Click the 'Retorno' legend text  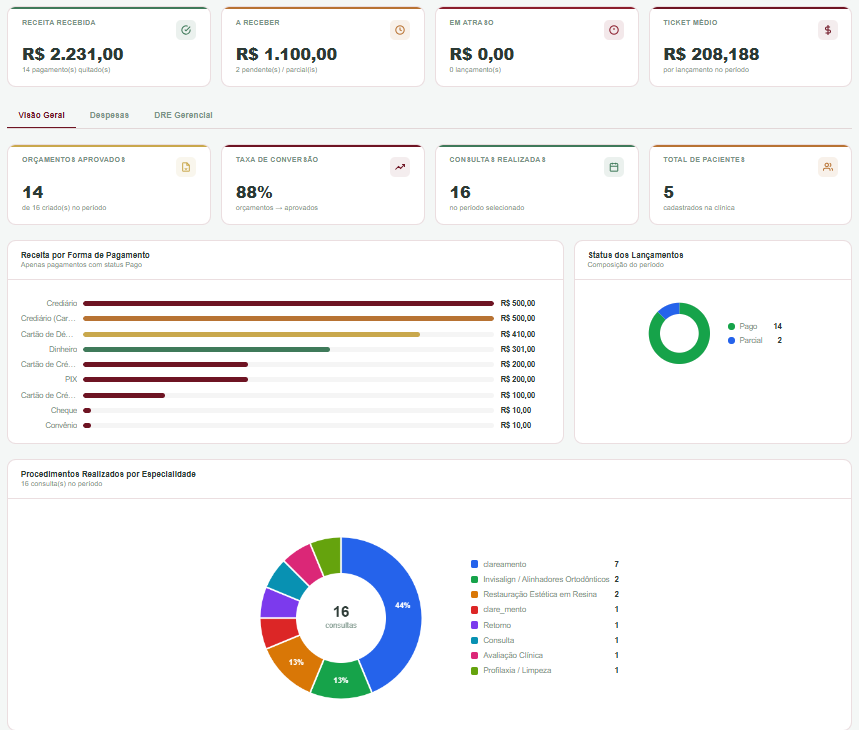click(x=497, y=625)
